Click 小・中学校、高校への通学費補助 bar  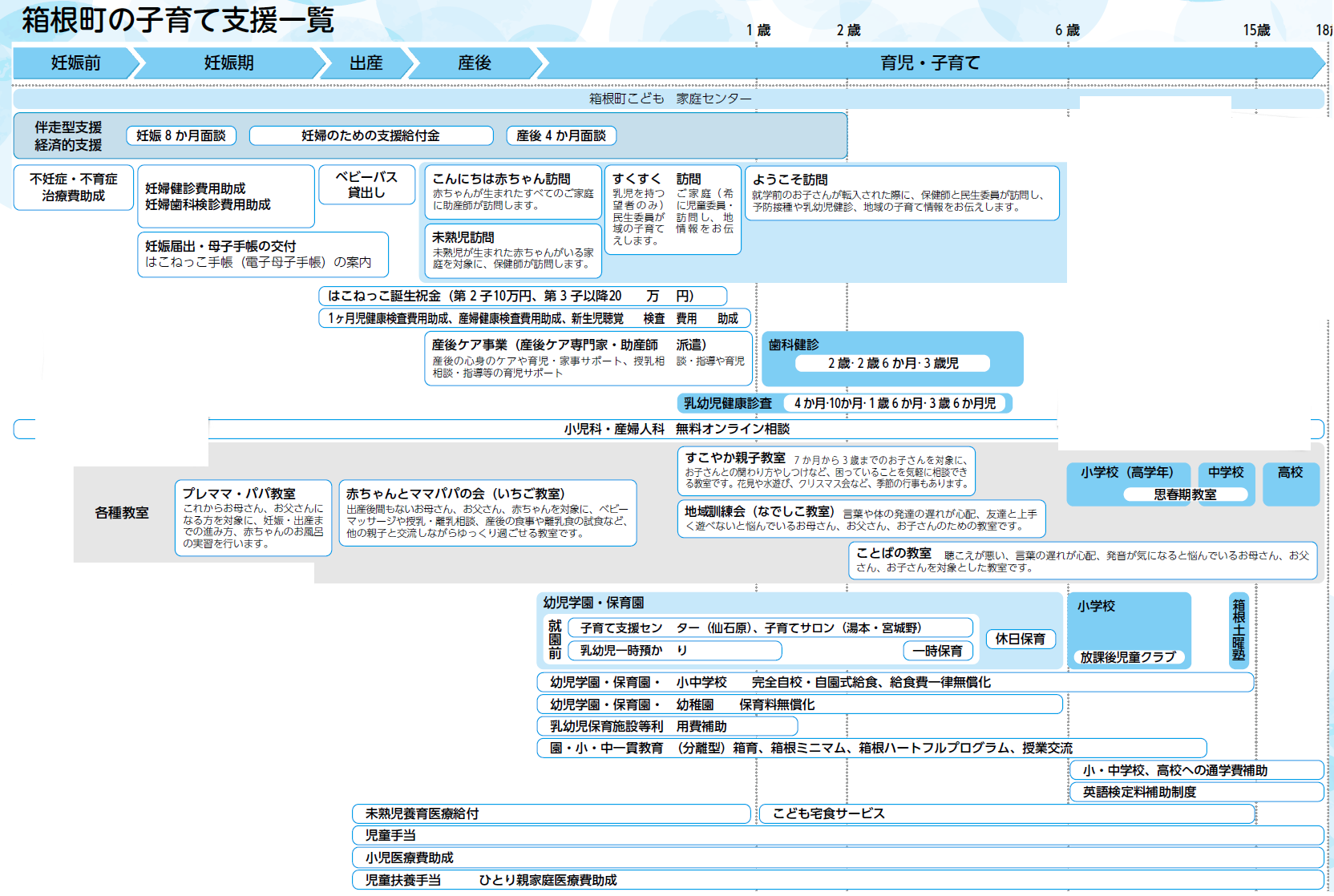(1197, 770)
